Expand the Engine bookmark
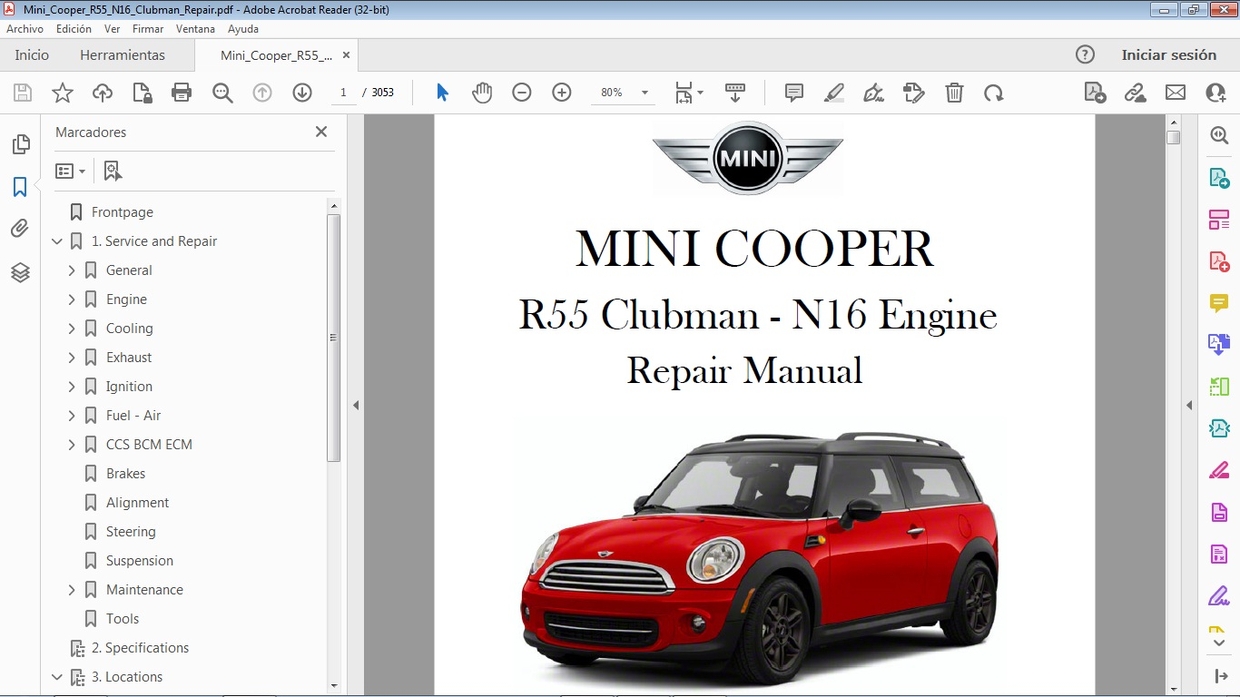1240x697 pixels. pos(71,299)
